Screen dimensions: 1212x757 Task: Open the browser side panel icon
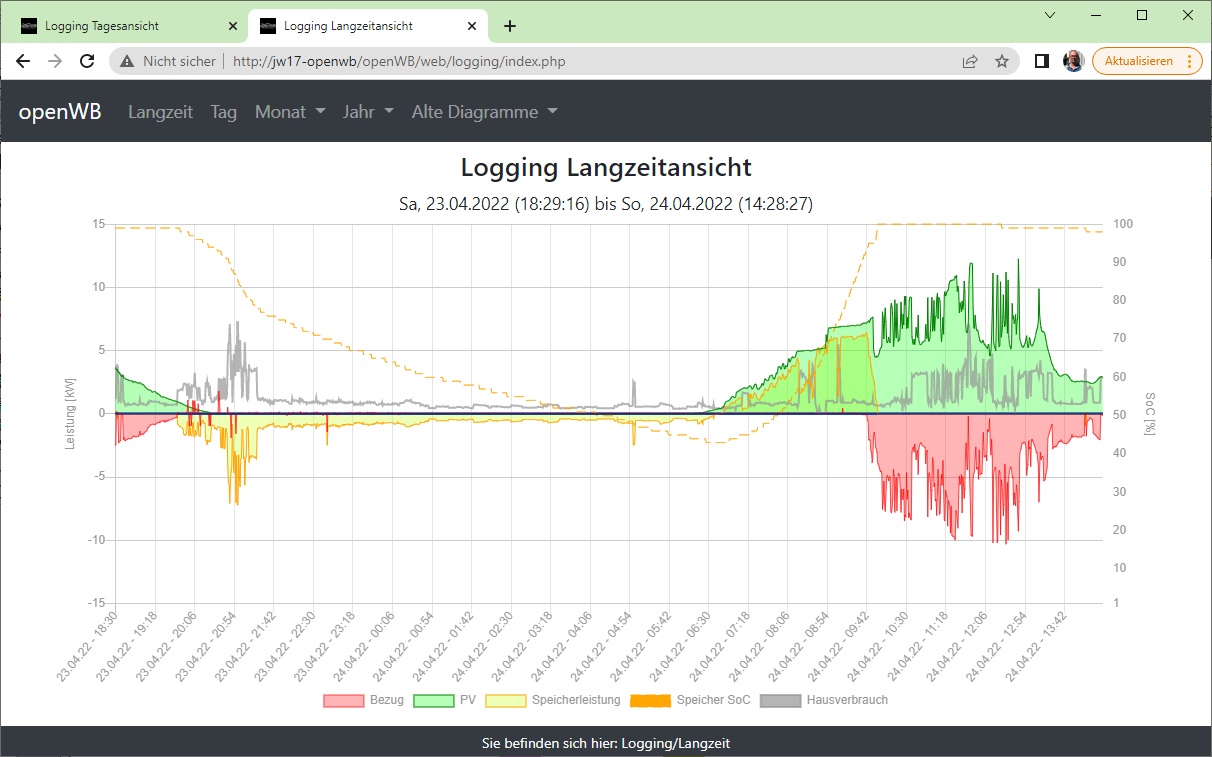click(1041, 61)
